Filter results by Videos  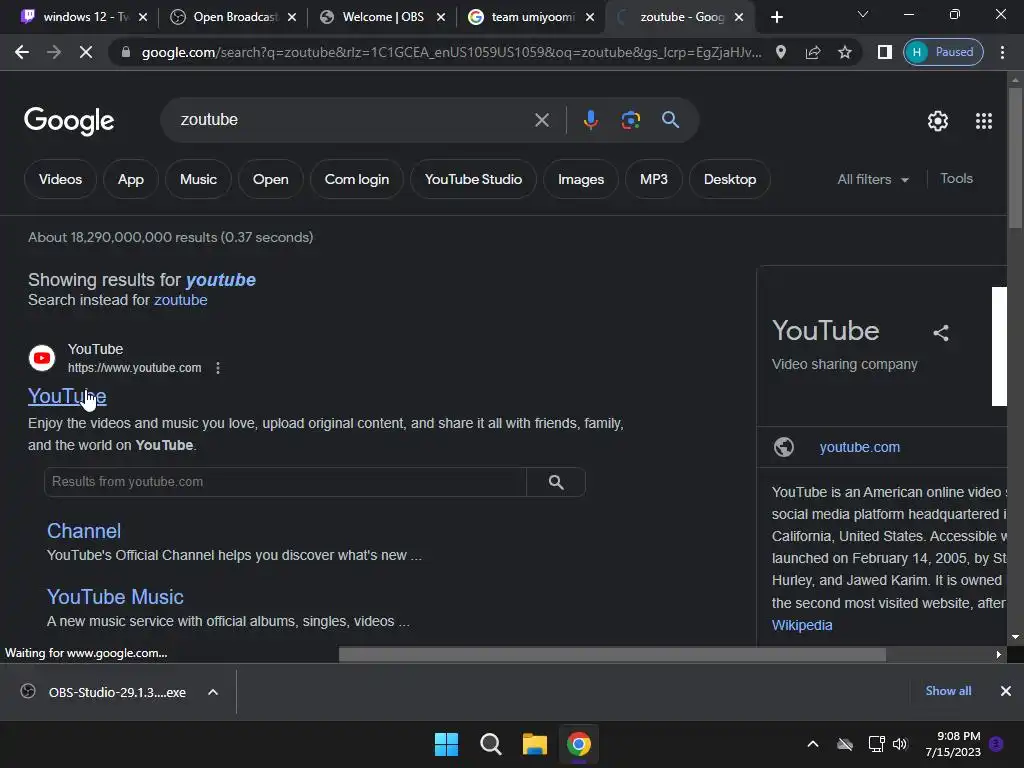coord(60,180)
